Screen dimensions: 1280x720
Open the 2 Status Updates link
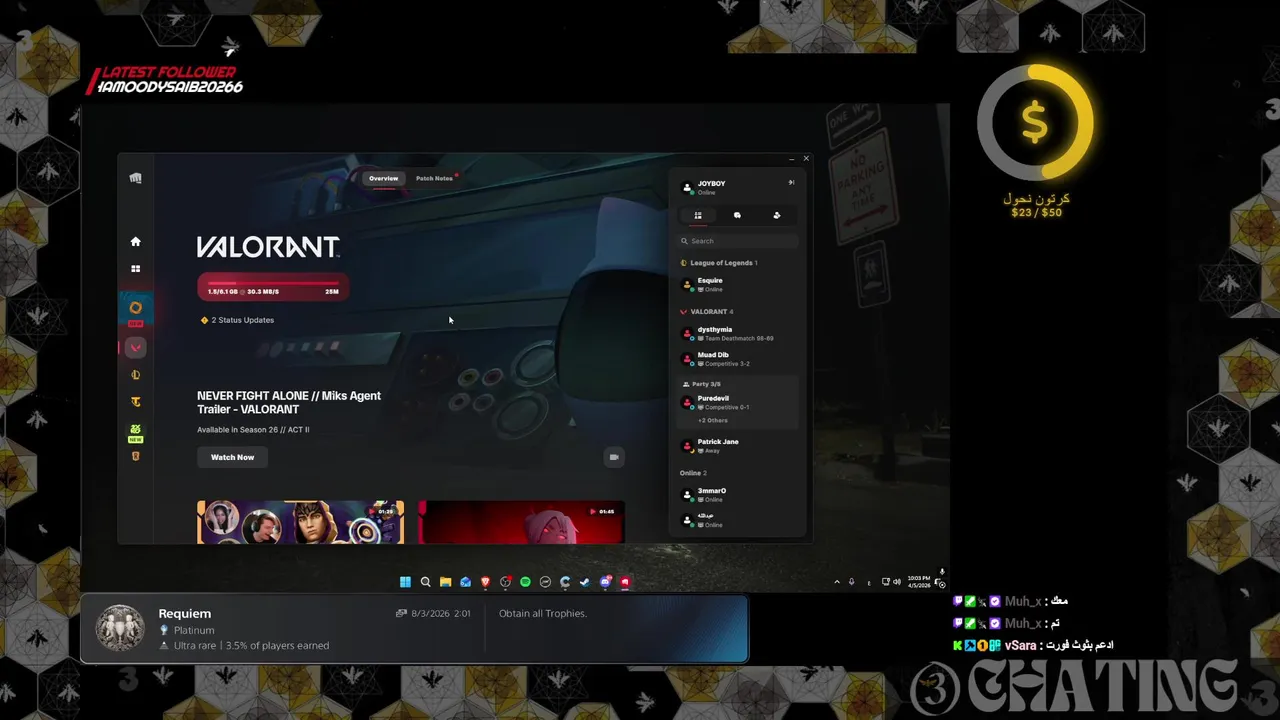(x=238, y=320)
